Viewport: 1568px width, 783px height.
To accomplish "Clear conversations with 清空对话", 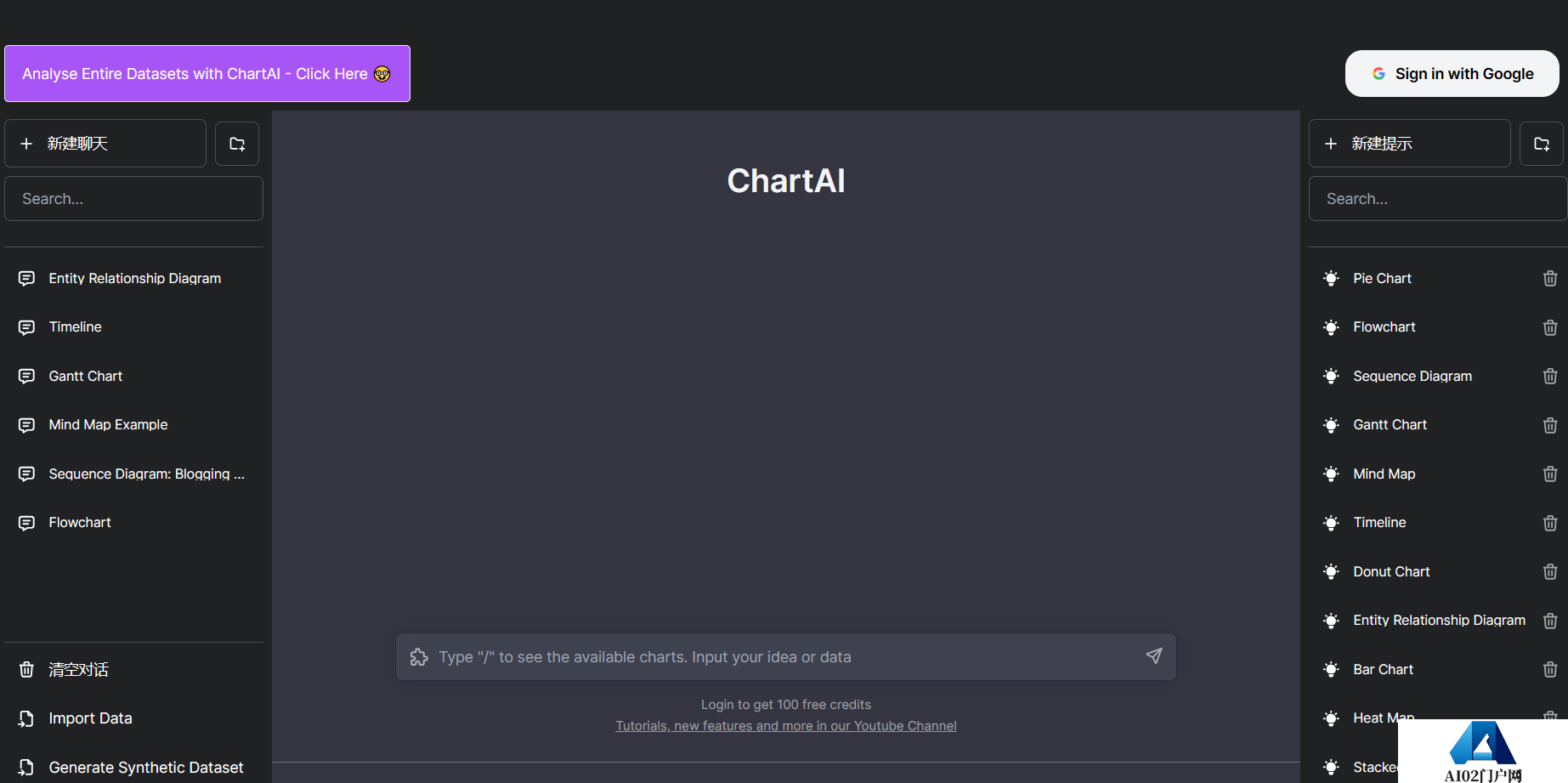I will [x=133, y=670].
